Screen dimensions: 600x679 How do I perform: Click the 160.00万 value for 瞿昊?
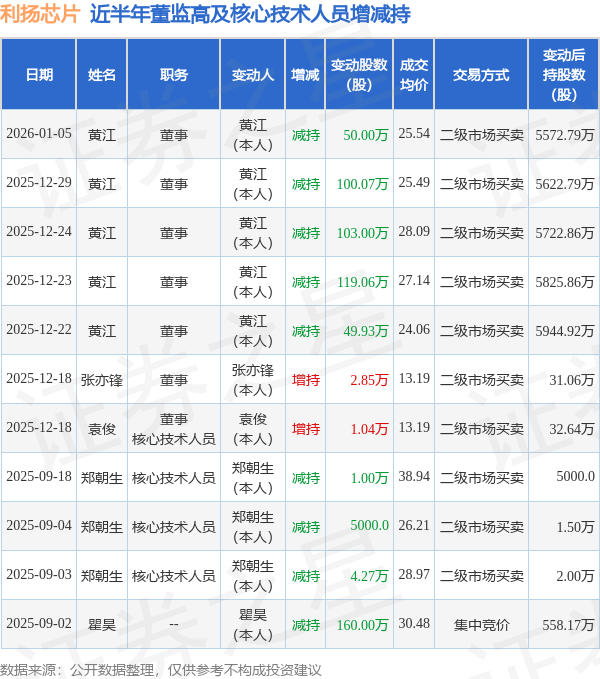coord(362,624)
